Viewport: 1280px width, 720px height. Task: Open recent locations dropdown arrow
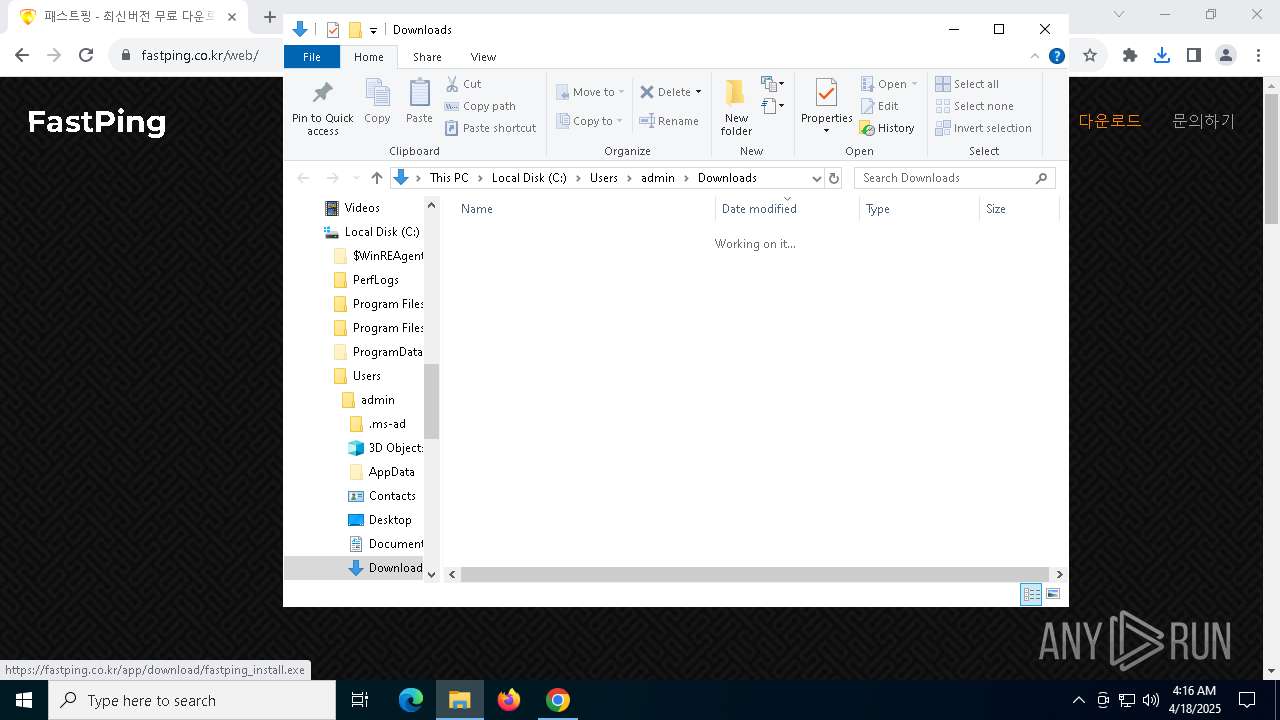point(356,178)
